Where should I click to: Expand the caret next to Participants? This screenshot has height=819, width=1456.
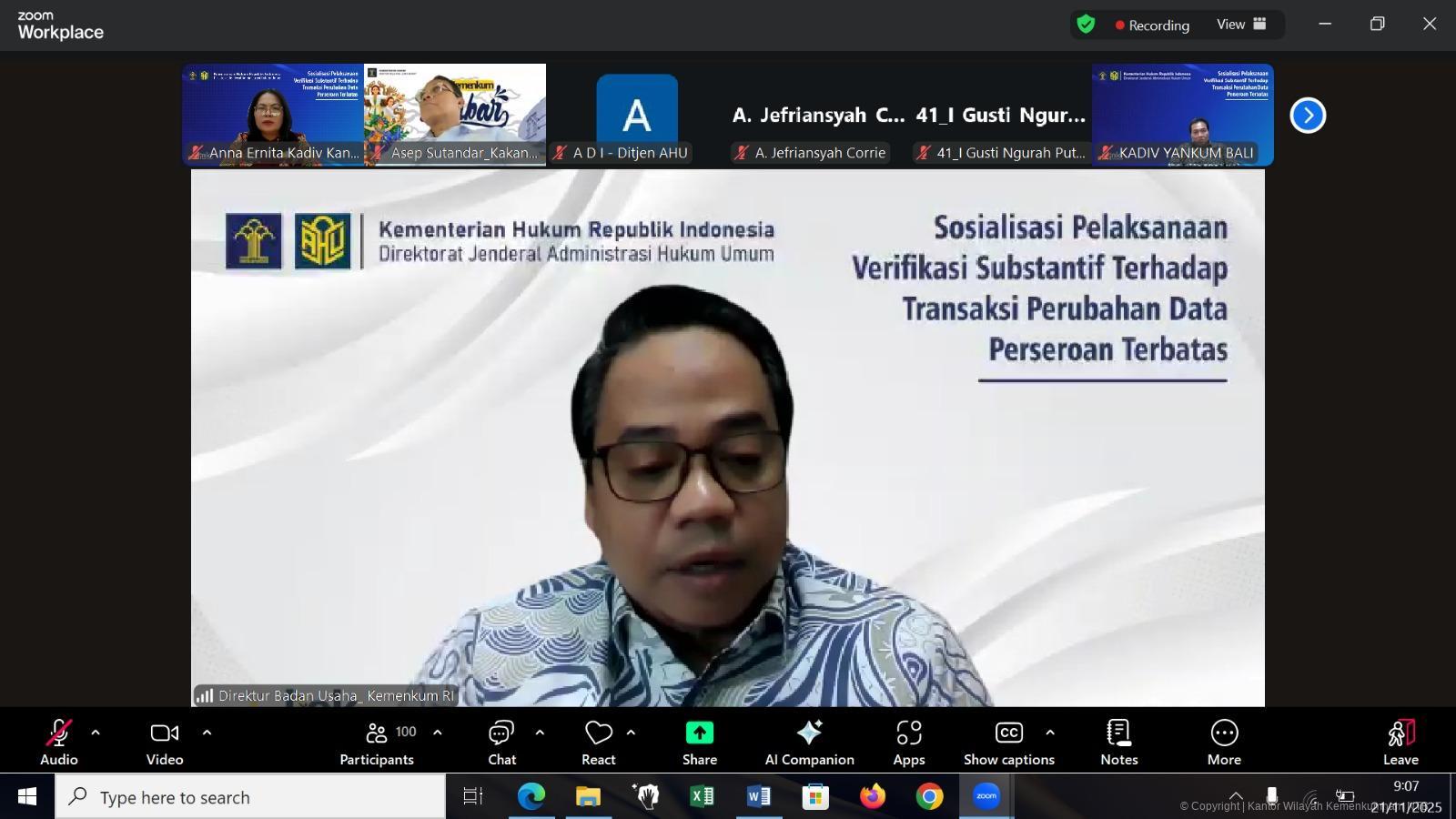tap(438, 733)
